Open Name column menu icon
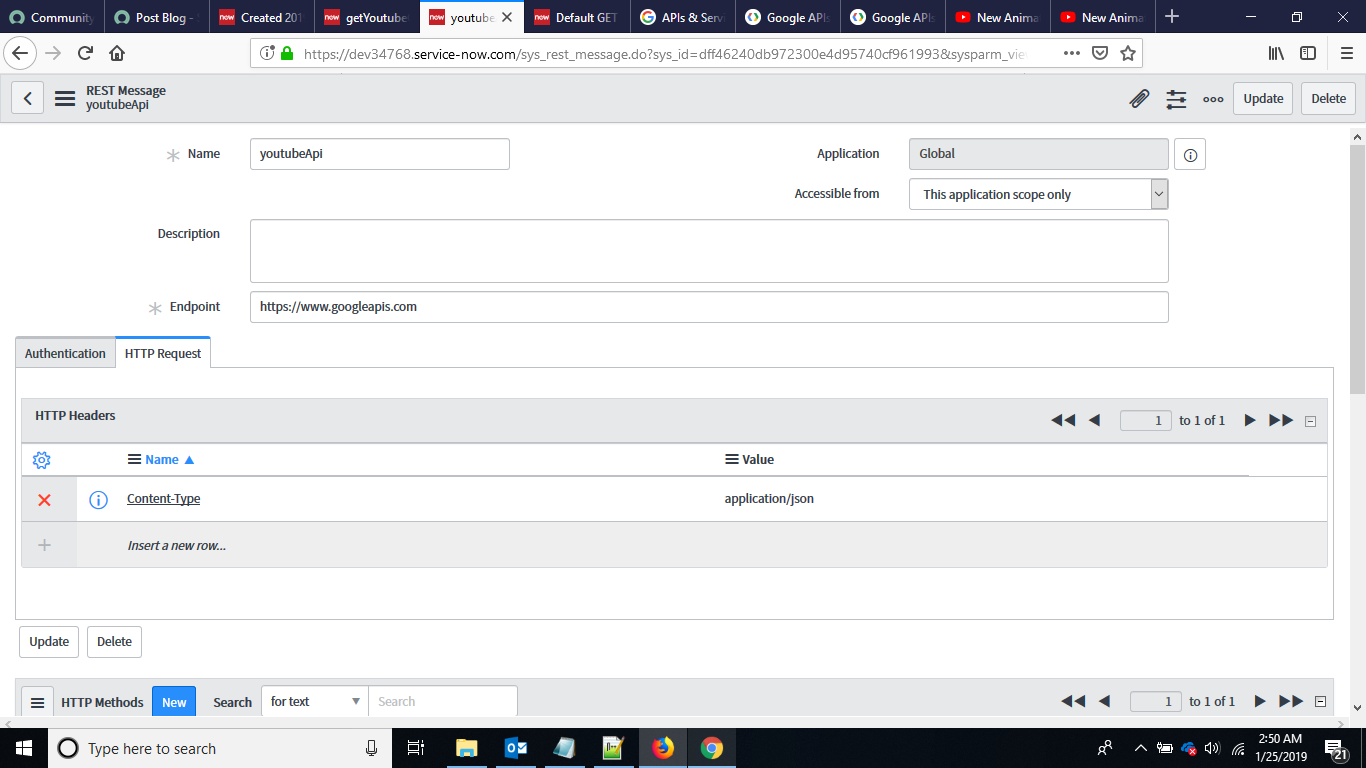 click(134, 460)
